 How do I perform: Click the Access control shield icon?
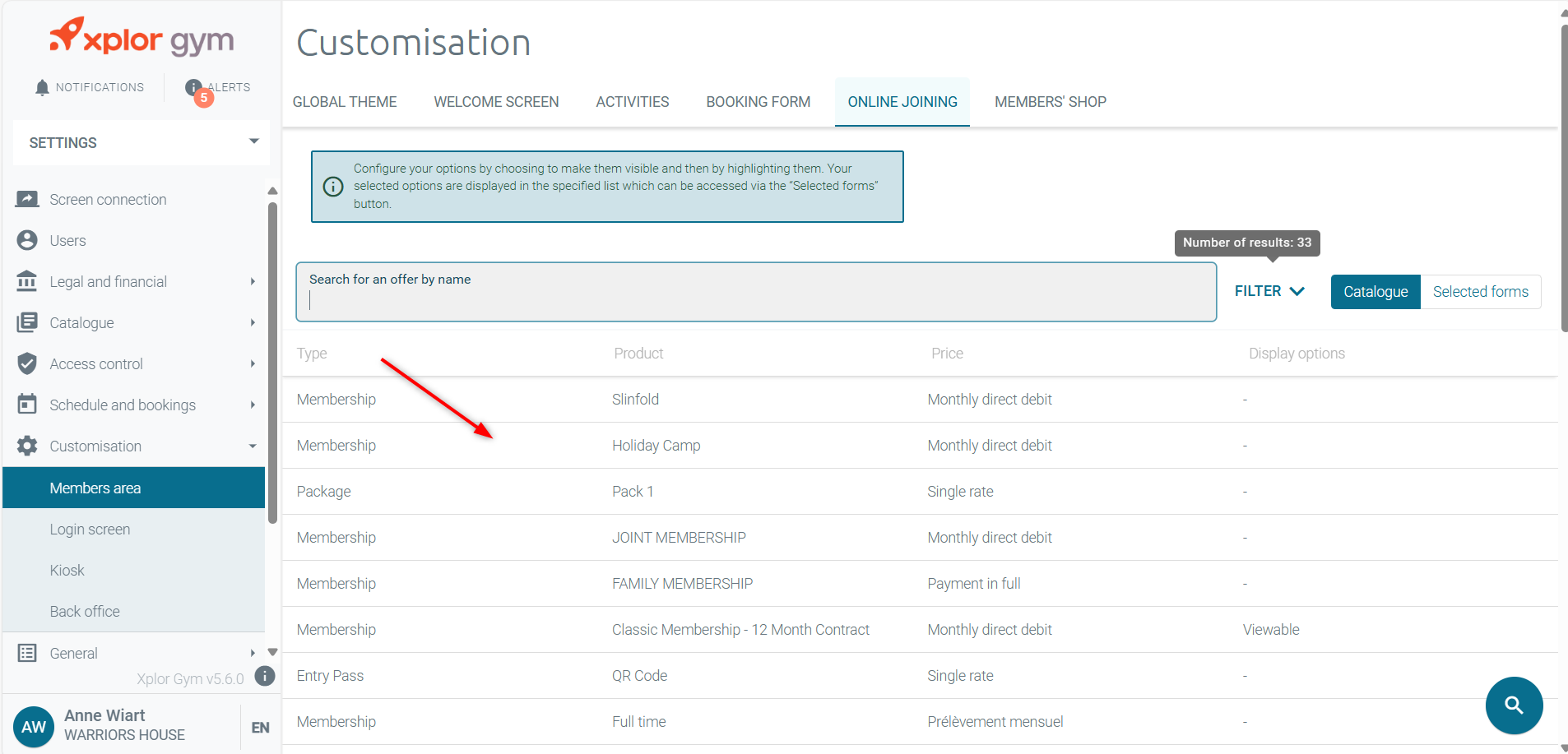[27, 363]
